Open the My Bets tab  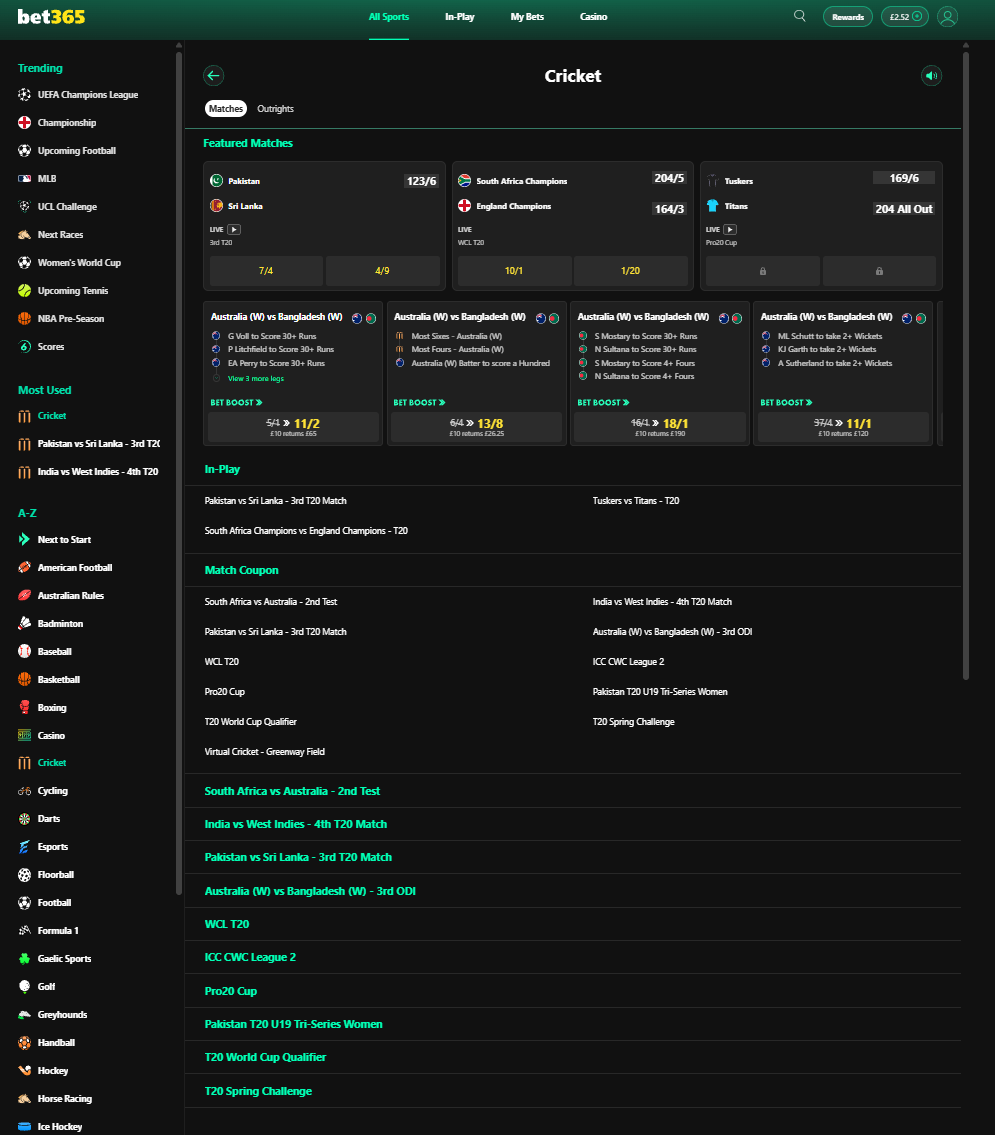(527, 17)
